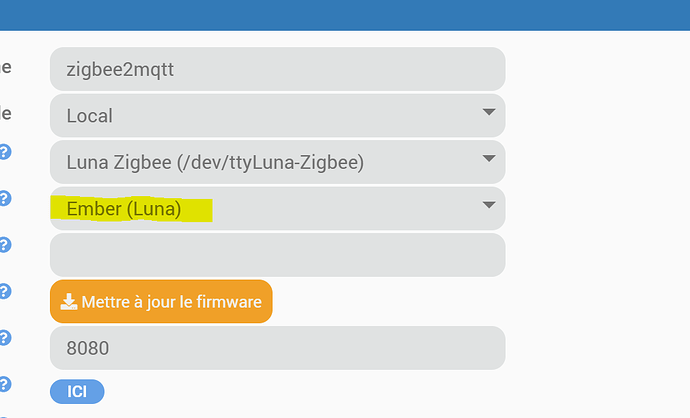Click download icon inside the firmware button
The height and width of the screenshot is (418, 690).
click(x=69, y=302)
